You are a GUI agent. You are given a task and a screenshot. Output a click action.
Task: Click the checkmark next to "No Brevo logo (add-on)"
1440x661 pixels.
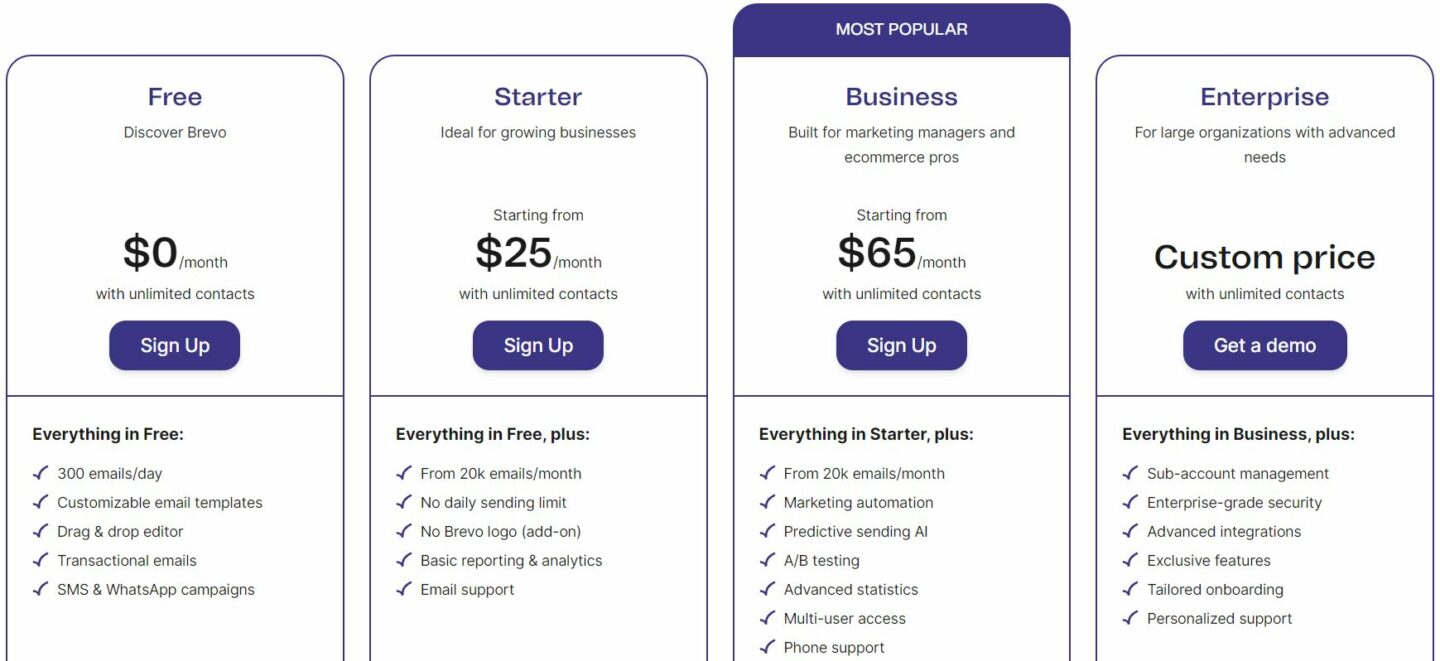[x=404, y=531]
